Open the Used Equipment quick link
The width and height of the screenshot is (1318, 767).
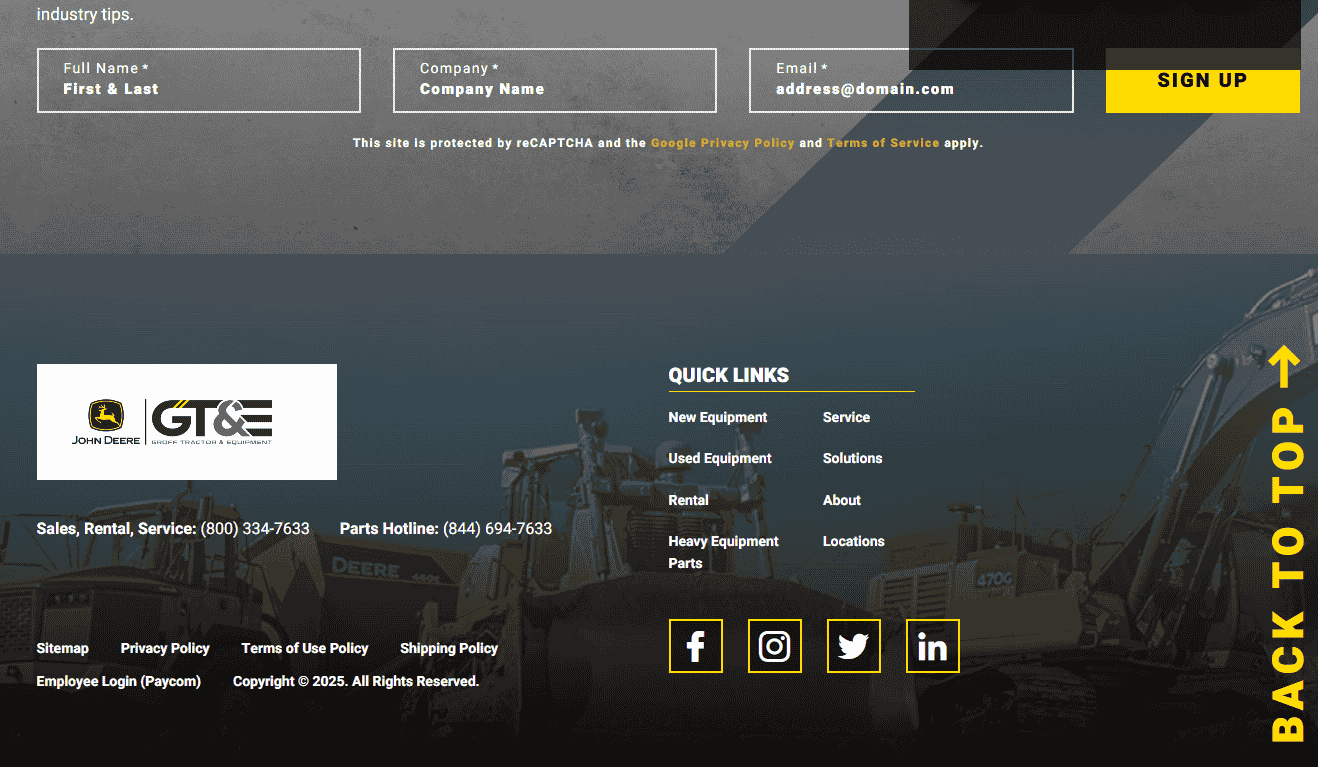tap(719, 458)
